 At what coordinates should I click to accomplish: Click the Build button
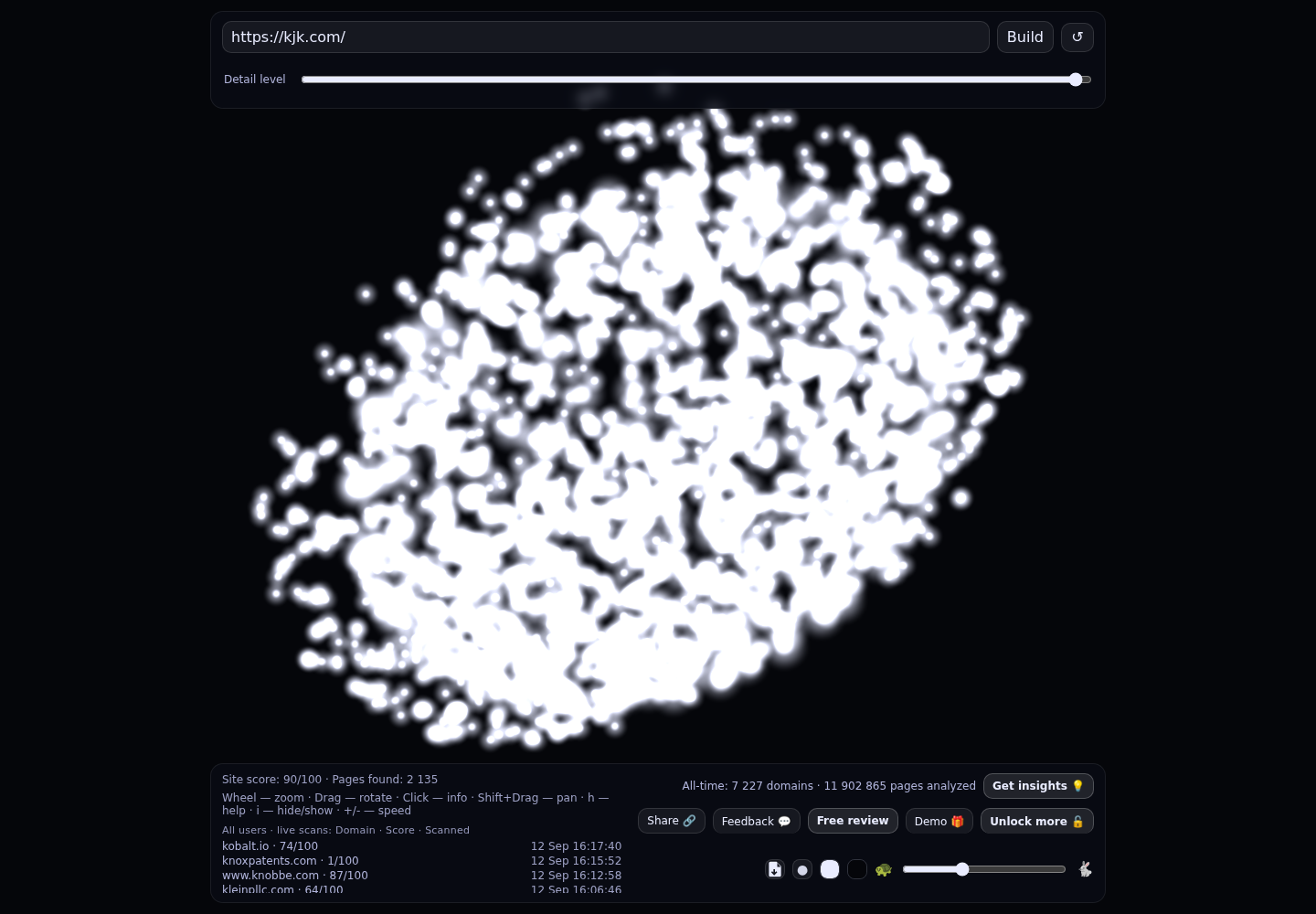(1025, 37)
